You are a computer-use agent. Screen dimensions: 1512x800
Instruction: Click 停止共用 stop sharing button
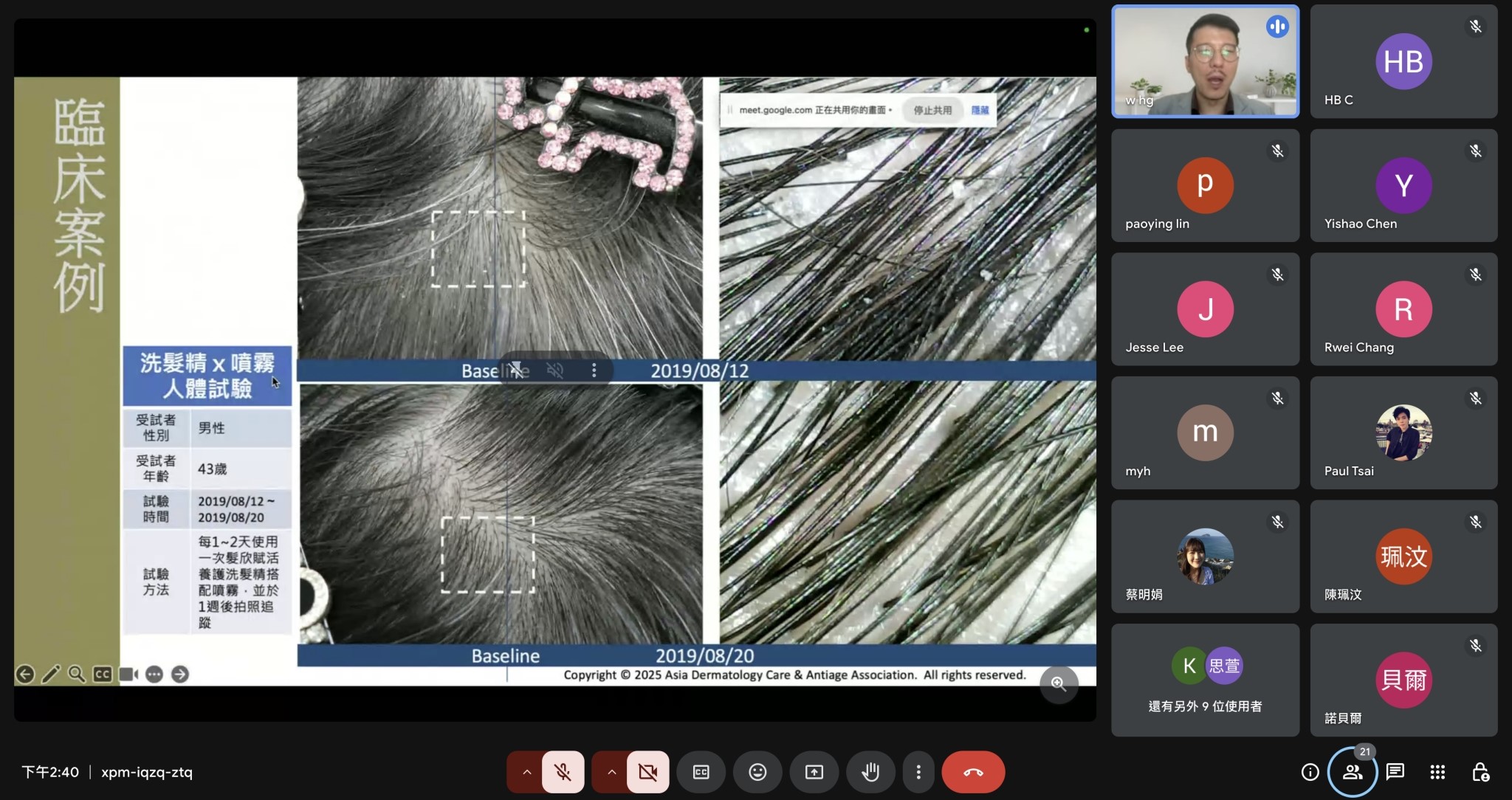932,110
